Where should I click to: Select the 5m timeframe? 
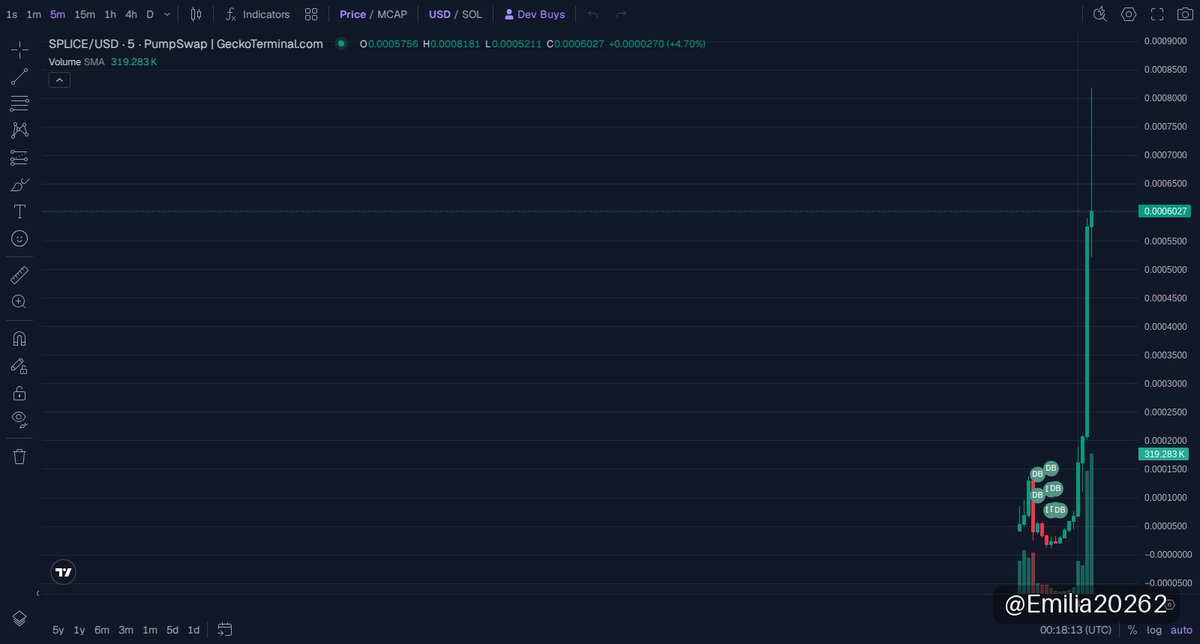pyautogui.click(x=58, y=15)
